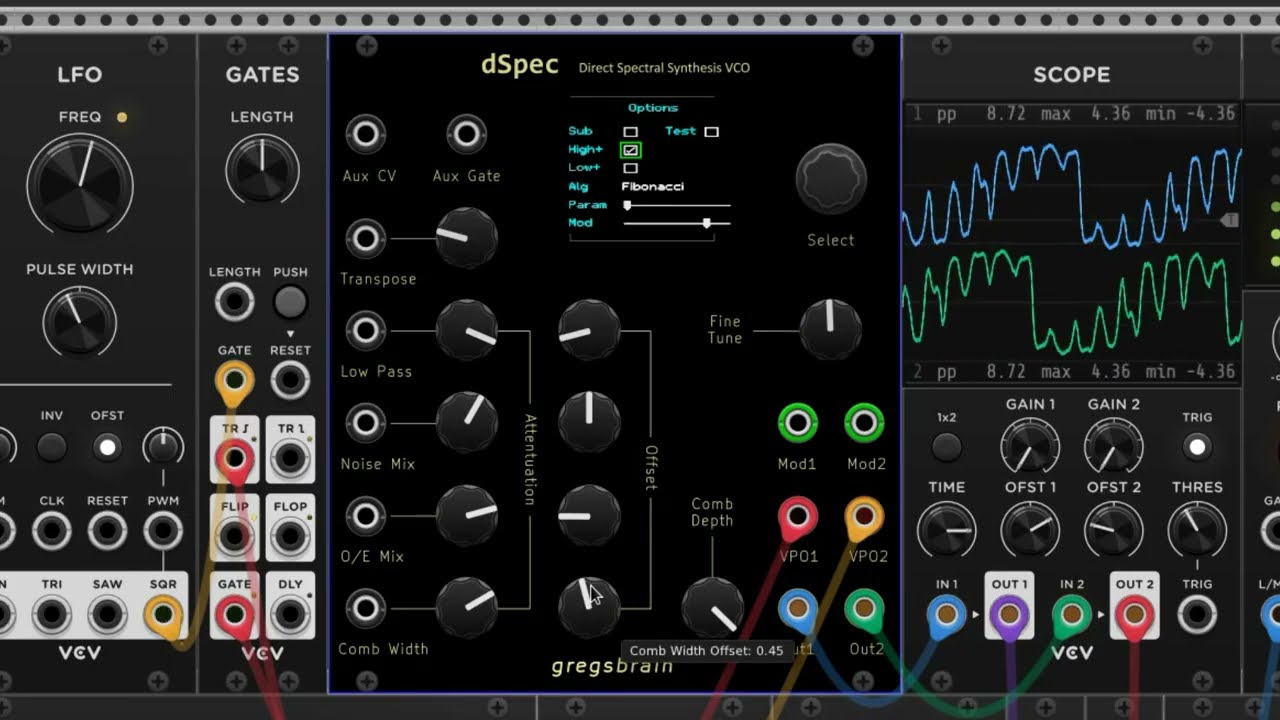Select the O/E Mix input jack

tap(366, 516)
